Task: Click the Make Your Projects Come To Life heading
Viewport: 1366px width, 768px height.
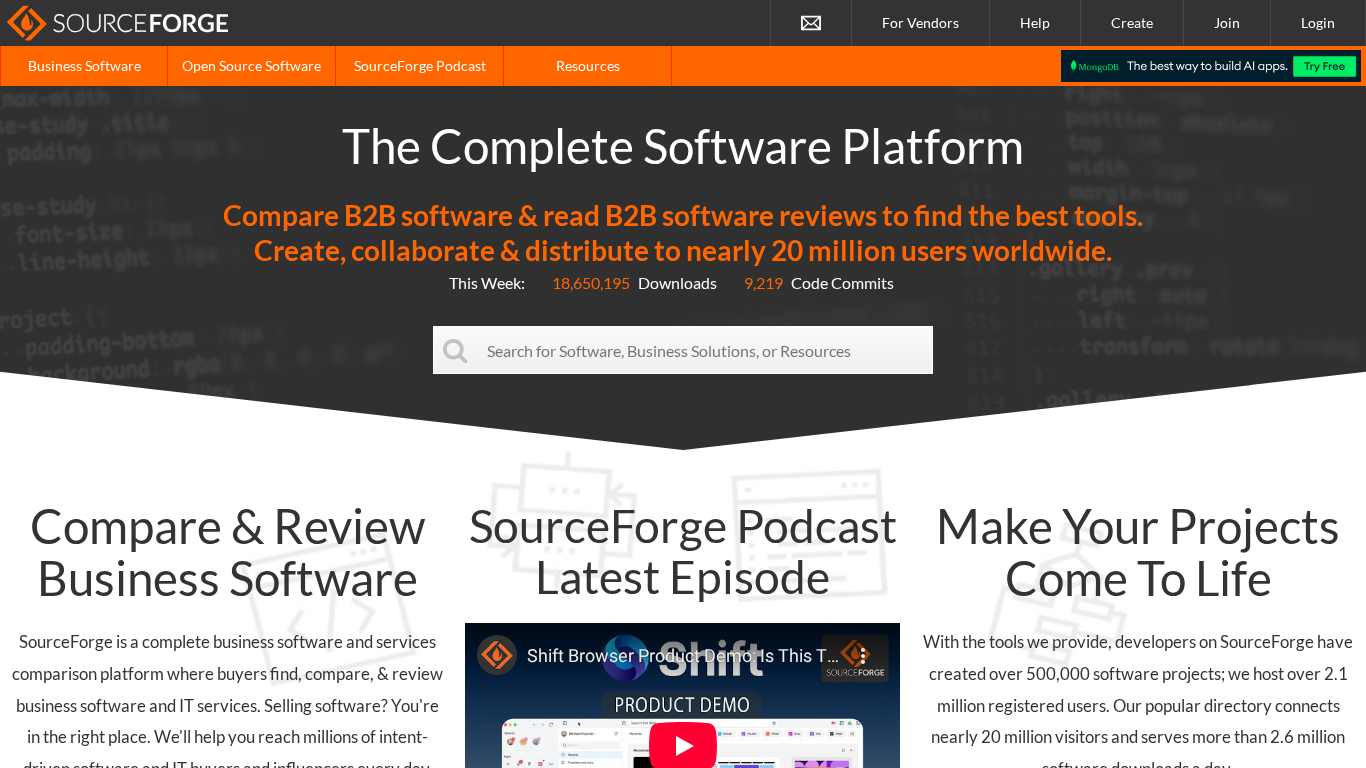Action: click(1138, 553)
